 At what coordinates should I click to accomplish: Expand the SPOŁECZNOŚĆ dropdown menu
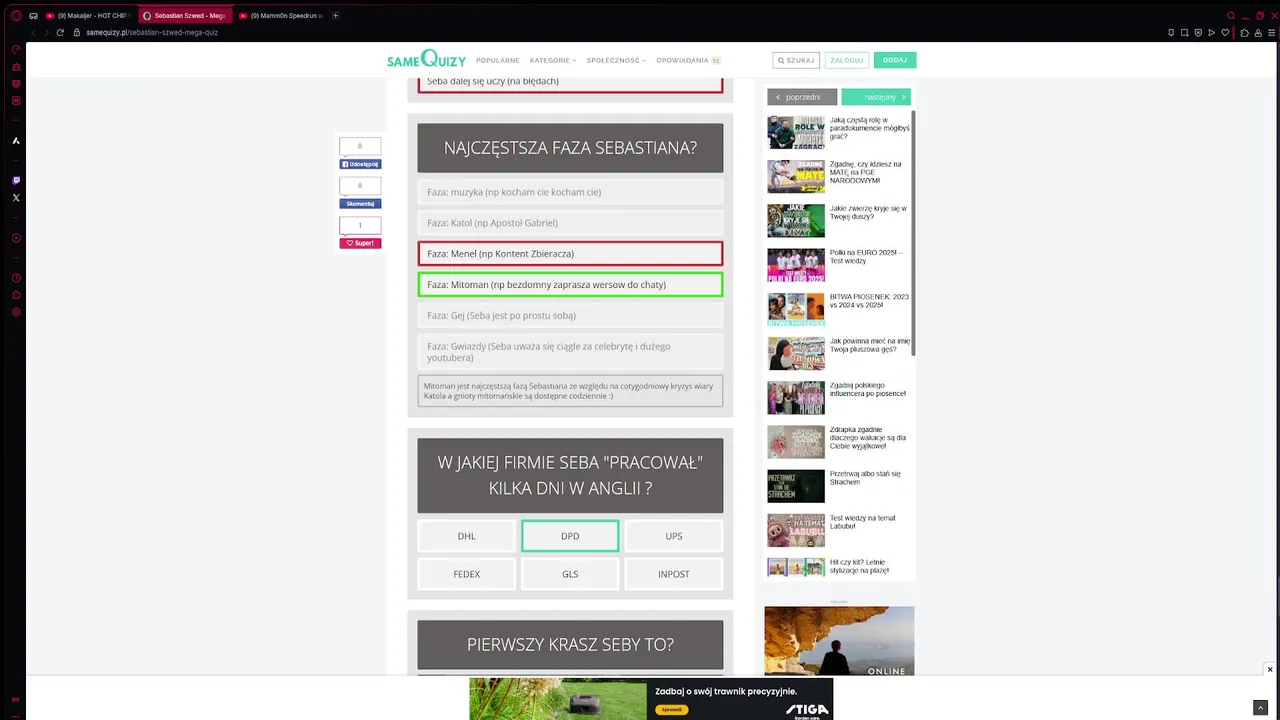coord(616,60)
